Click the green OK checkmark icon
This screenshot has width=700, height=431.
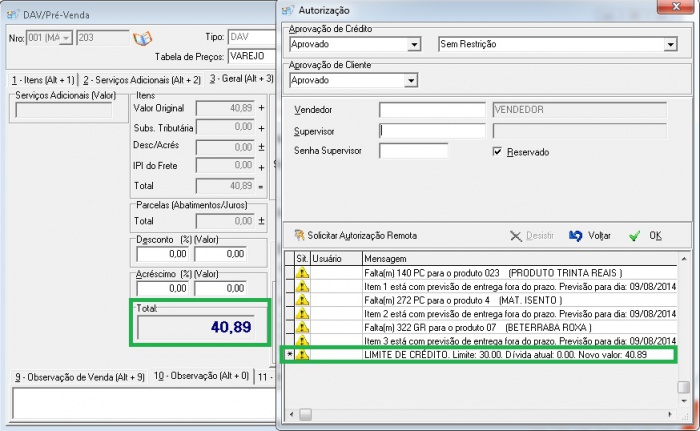pyautogui.click(x=634, y=235)
